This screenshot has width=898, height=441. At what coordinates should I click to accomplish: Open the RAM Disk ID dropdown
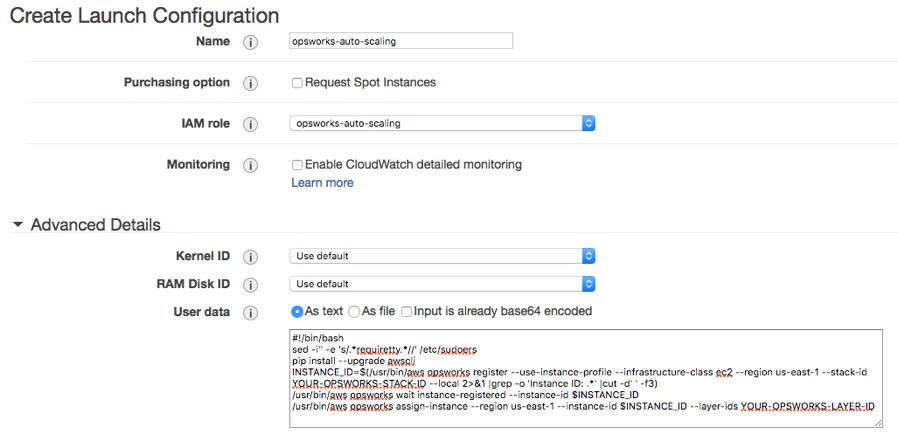click(x=442, y=284)
